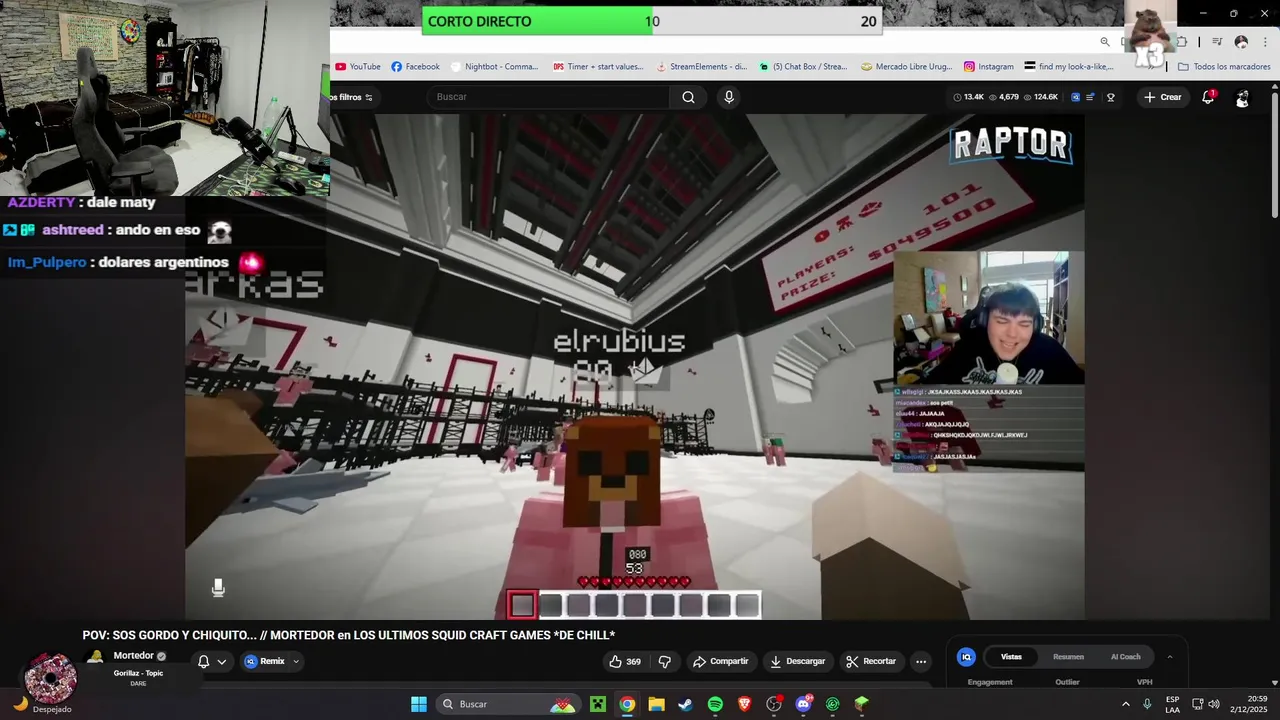Viewport: 1280px width, 720px height.
Task: Select the AI Coach tab
Action: point(1125,657)
